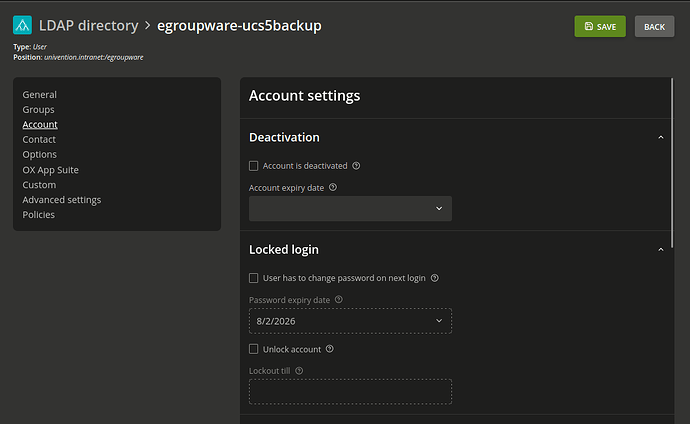Click help icon beside Password expiry date

point(339,299)
